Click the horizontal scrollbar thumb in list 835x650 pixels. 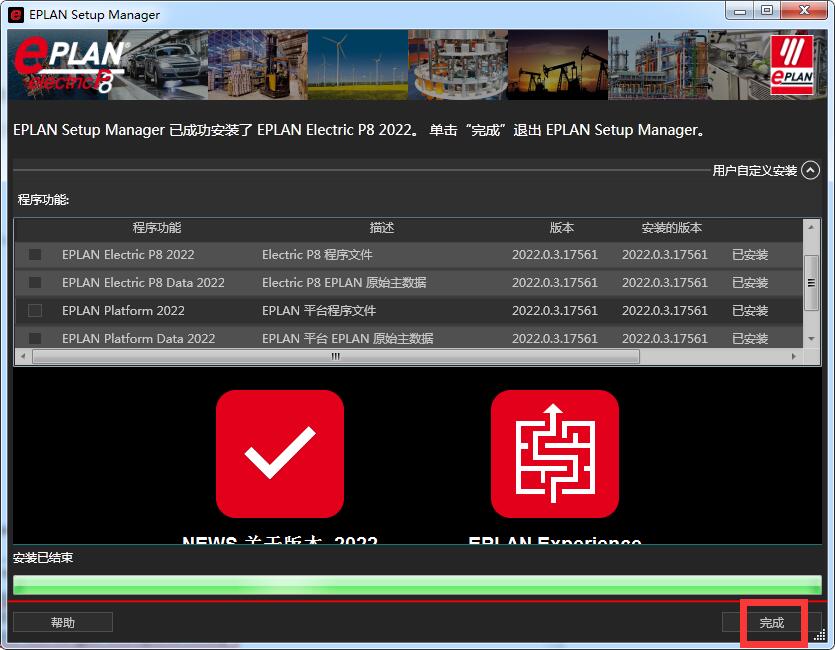(x=335, y=356)
